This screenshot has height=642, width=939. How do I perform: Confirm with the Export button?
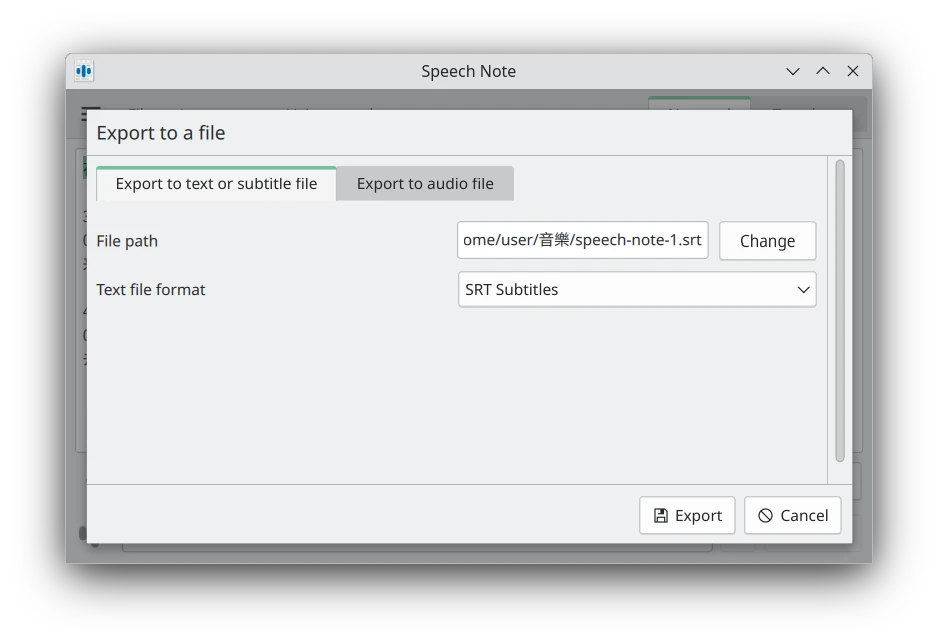click(x=687, y=516)
